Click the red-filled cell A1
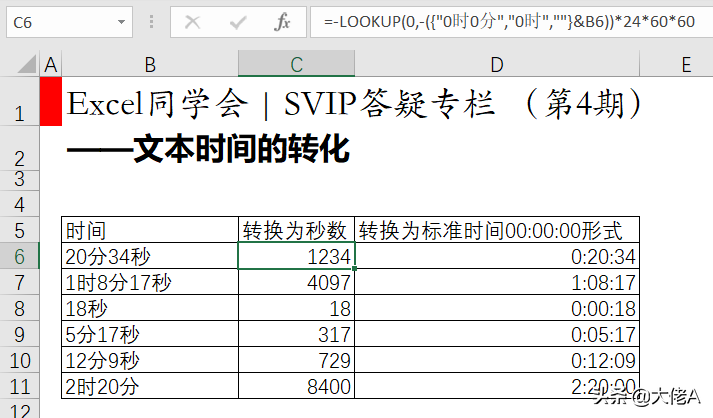713x418 pixels. (x=51, y=101)
